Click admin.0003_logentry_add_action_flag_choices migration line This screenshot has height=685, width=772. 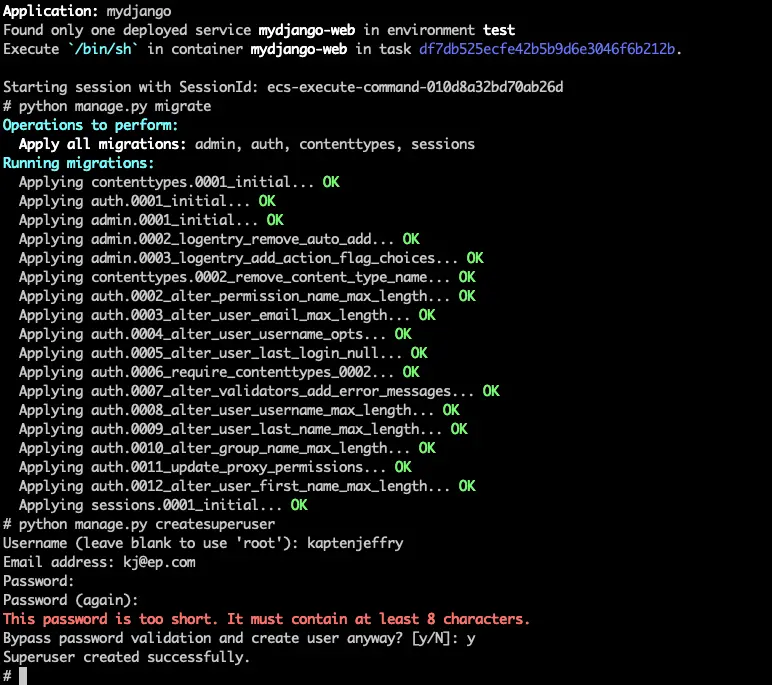pos(251,258)
